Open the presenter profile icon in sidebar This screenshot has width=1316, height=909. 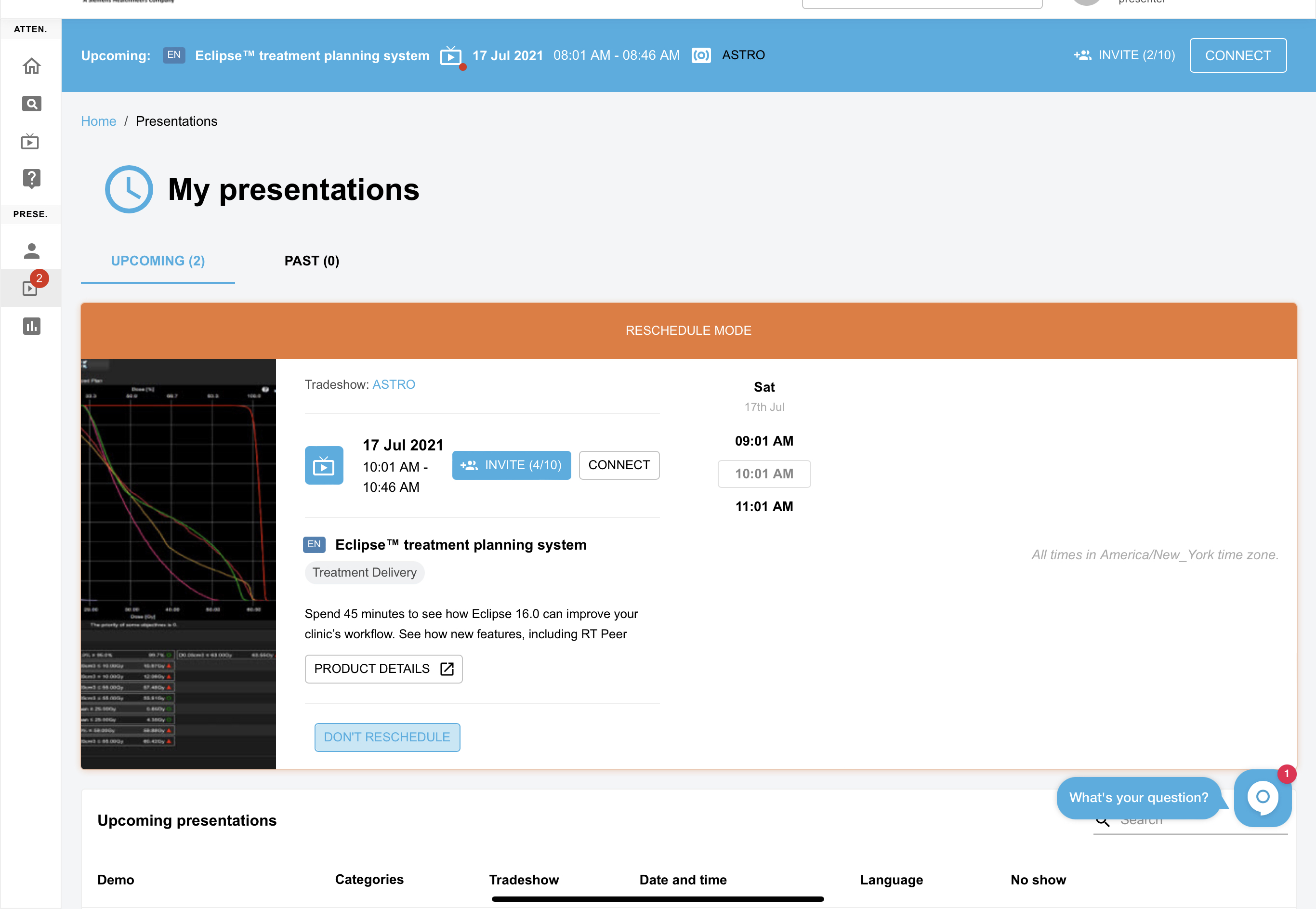31,250
